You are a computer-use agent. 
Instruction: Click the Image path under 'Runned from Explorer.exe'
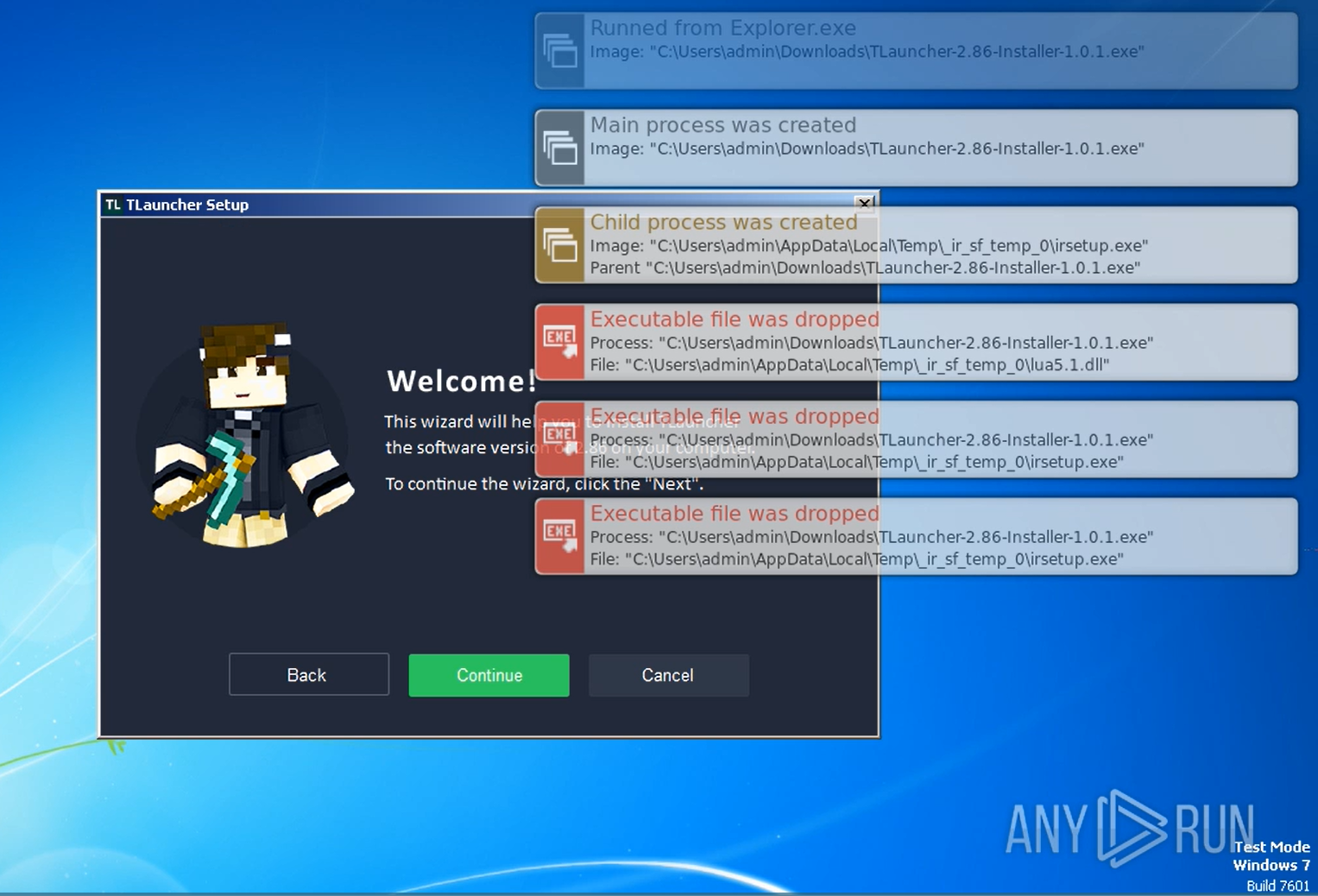tap(867, 52)
